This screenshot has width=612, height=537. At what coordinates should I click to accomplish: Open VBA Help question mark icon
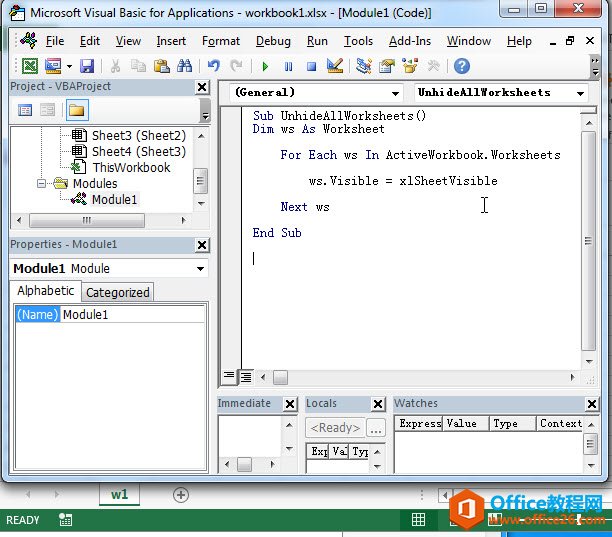[462, 66]
